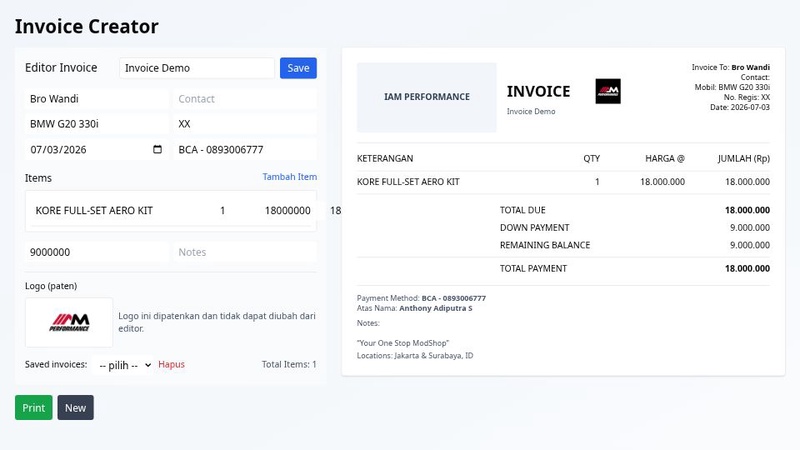Print the invoice

(x=34, y=408)
